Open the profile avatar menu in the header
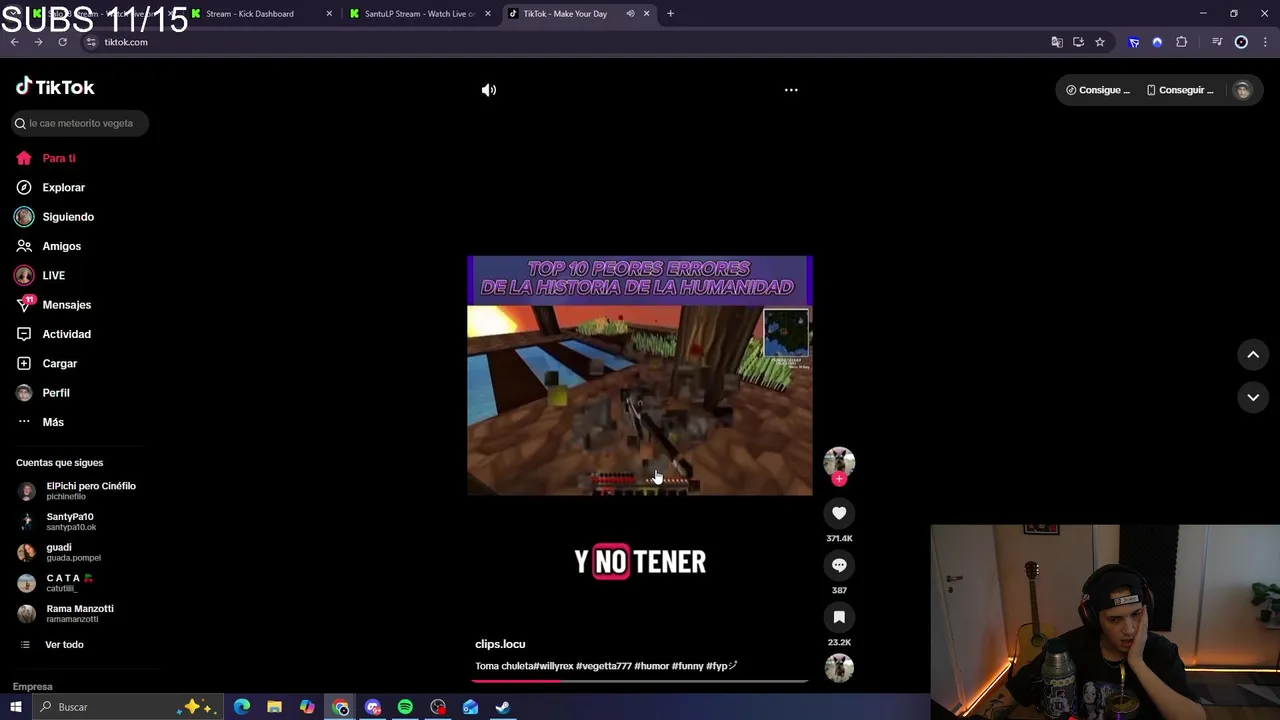 coord(1242,90)
